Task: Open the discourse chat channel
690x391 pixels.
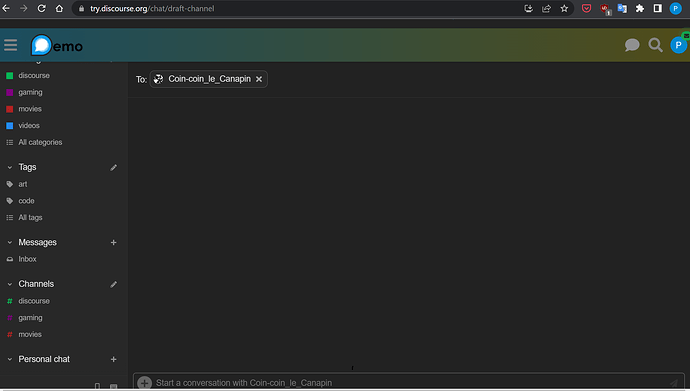Action: 34,301
